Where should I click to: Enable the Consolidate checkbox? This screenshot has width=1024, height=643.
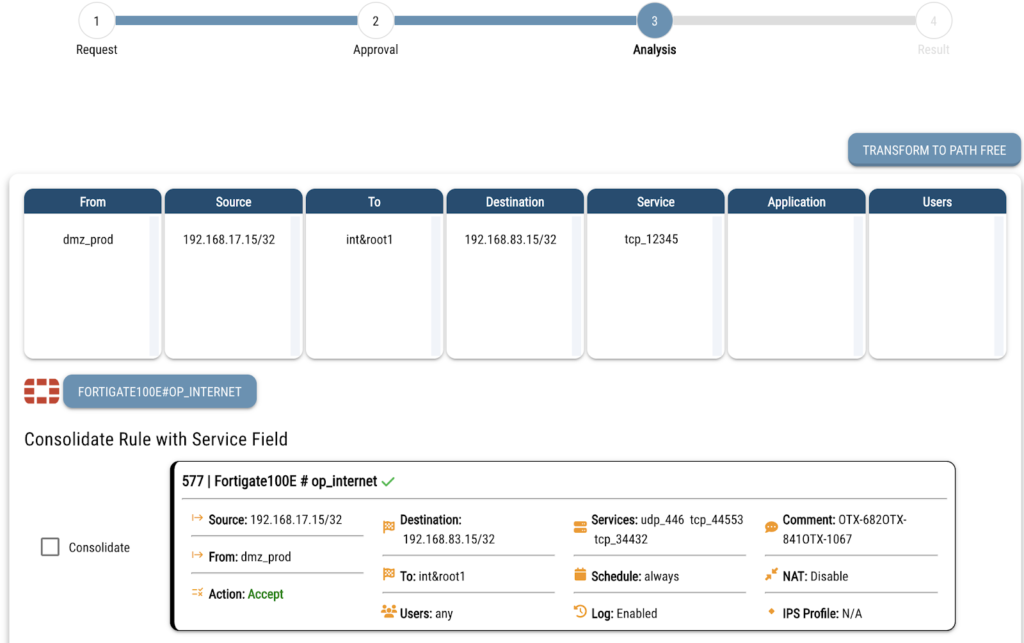click(50, 547)
